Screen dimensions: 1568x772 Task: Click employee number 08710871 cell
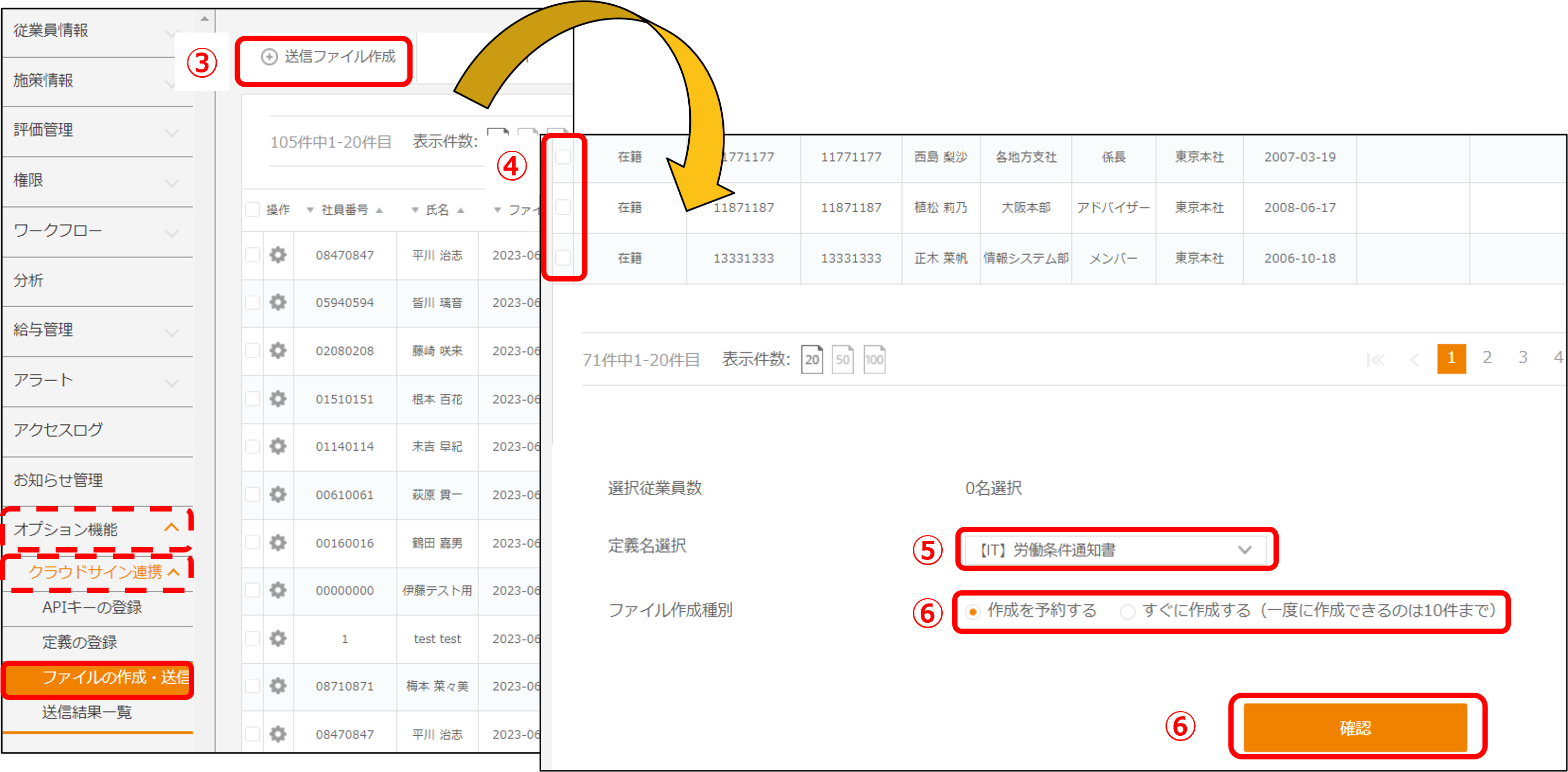point(344,686)
